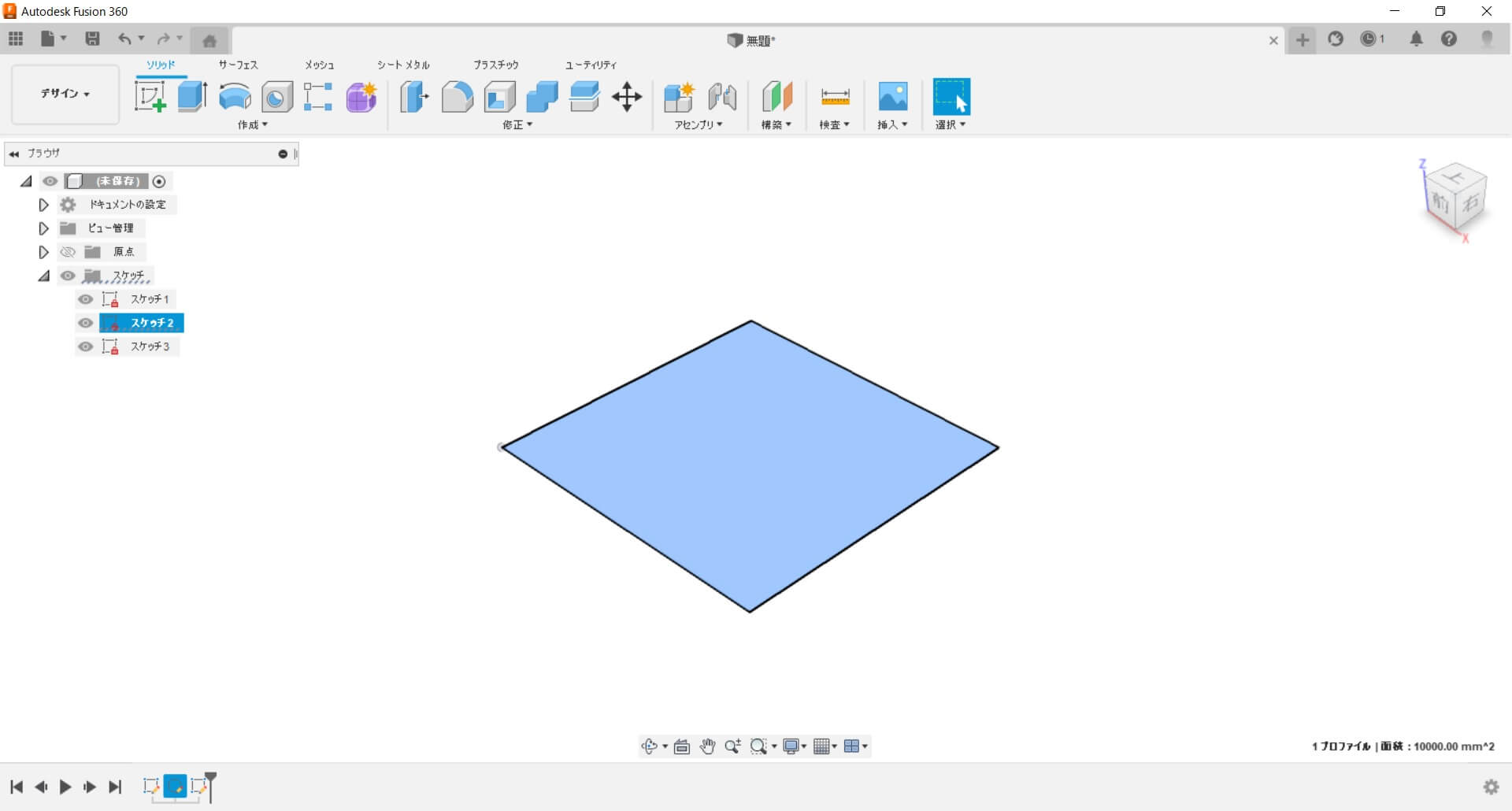The image size is (1512, 811).
Task: Open the 修正 menu label
Action: [x=517, y=124]
